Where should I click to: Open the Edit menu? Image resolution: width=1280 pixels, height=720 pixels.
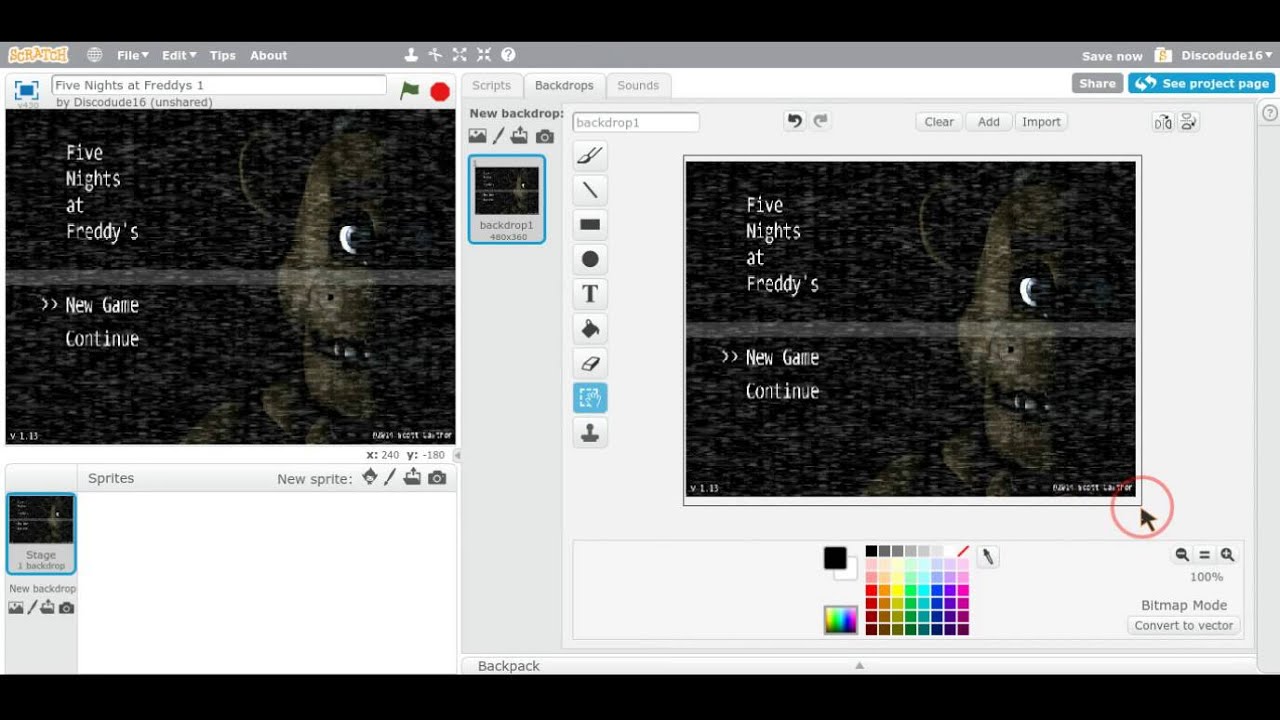[179, 56]
